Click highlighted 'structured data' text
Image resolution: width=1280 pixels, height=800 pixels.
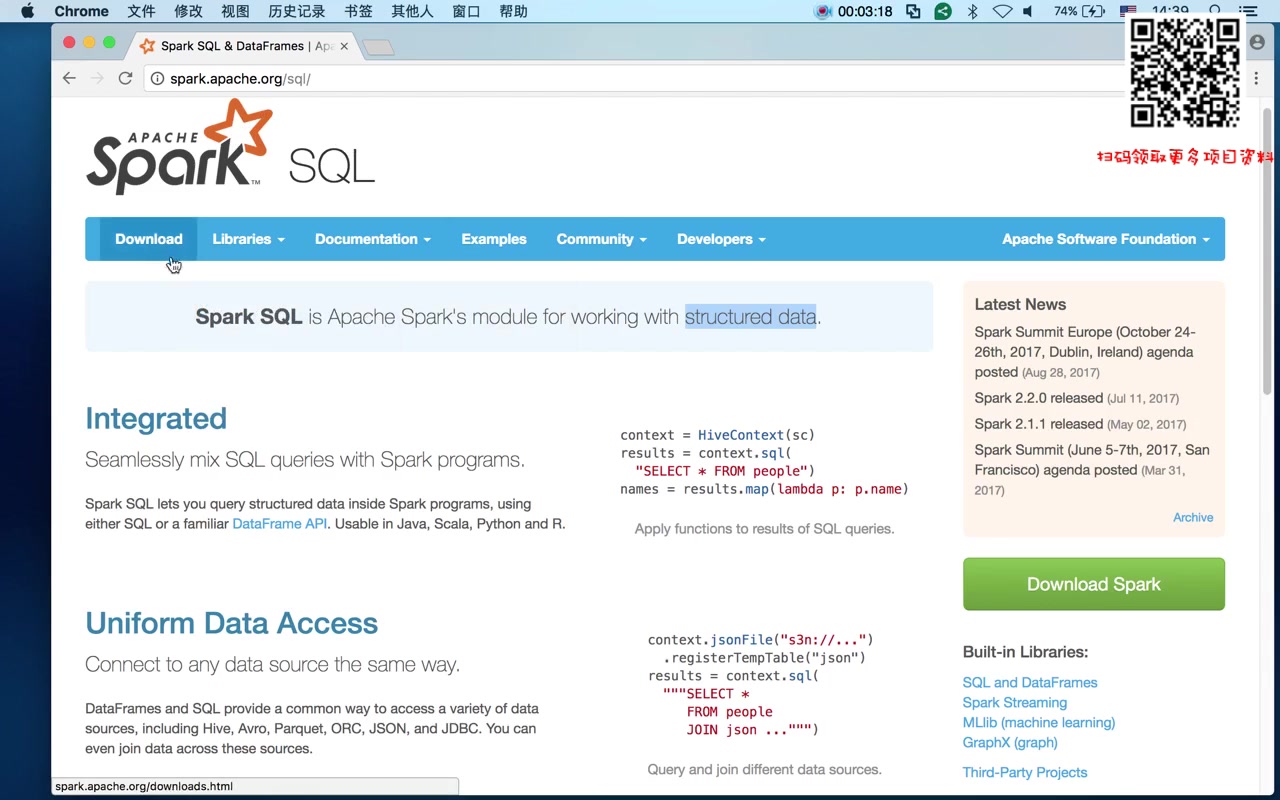click(751, 317)
